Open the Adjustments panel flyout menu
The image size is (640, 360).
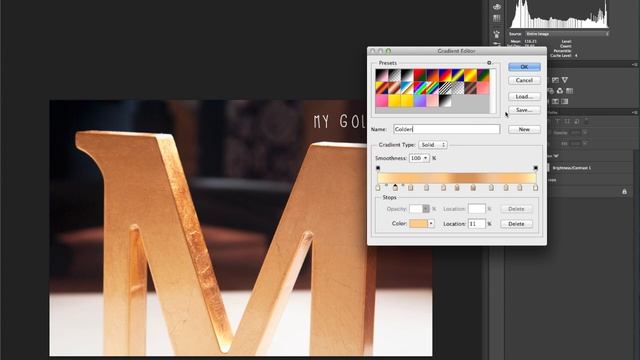point(635,64)
